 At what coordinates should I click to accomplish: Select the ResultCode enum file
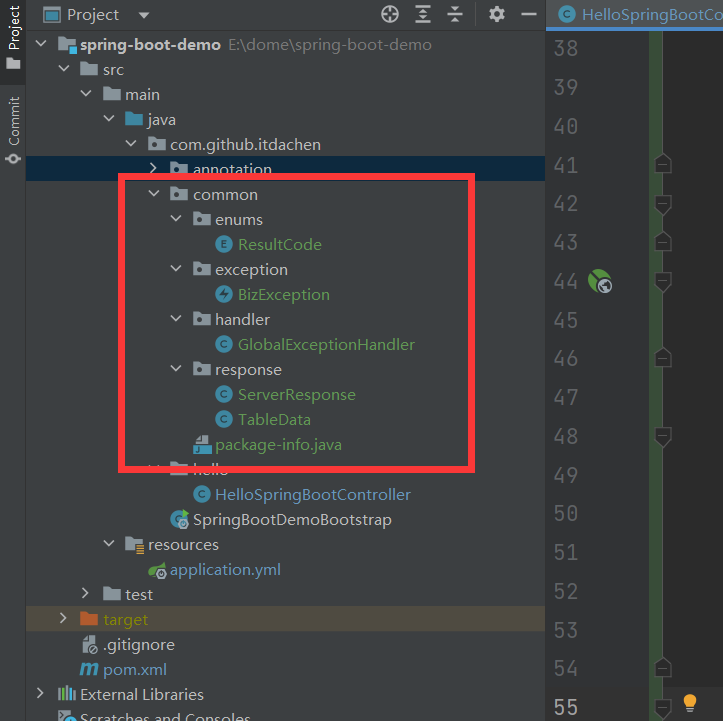coord(279,245)
